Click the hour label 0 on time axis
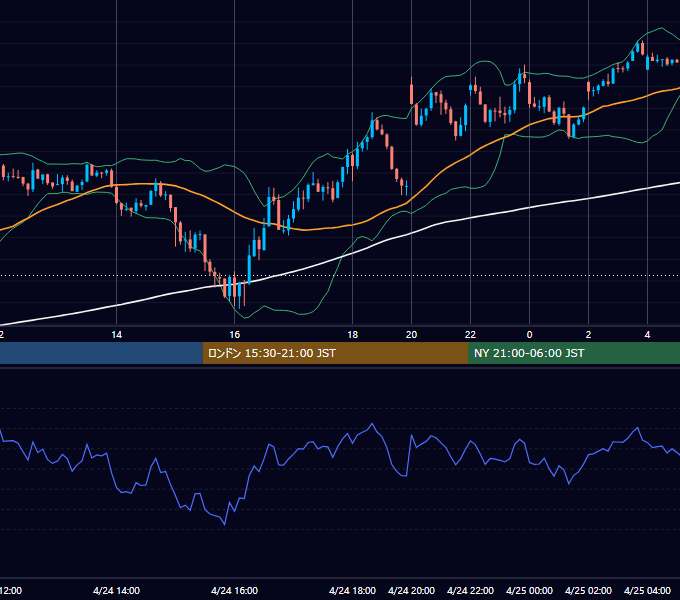Viewport: 680px width, 600px height. coord(530,335)
